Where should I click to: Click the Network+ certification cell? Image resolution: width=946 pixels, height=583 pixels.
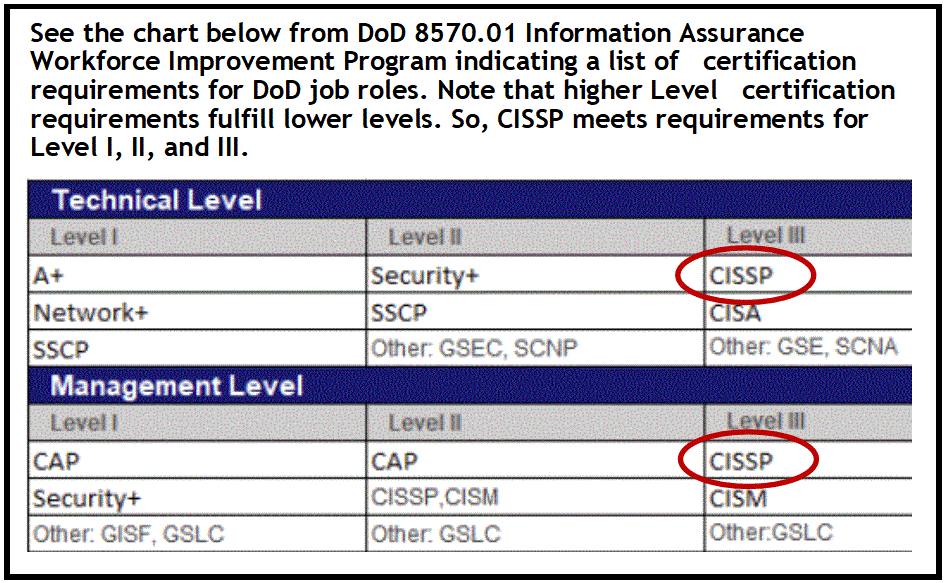point(197,312)
